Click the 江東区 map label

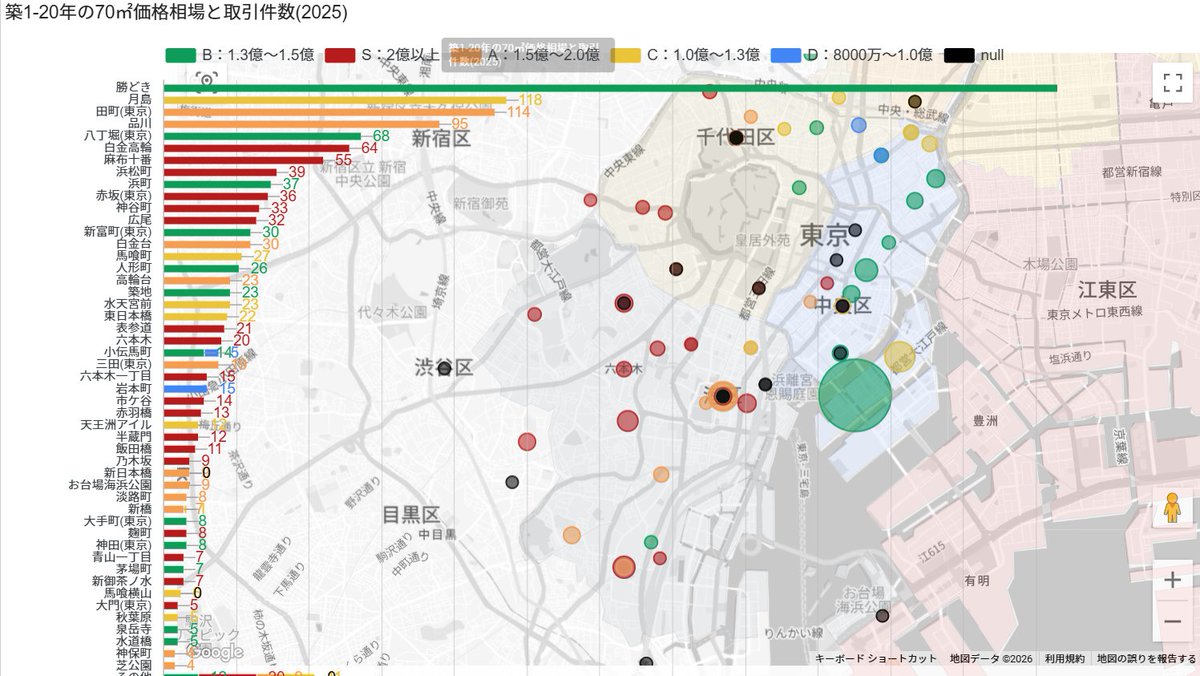[1108, 290]
